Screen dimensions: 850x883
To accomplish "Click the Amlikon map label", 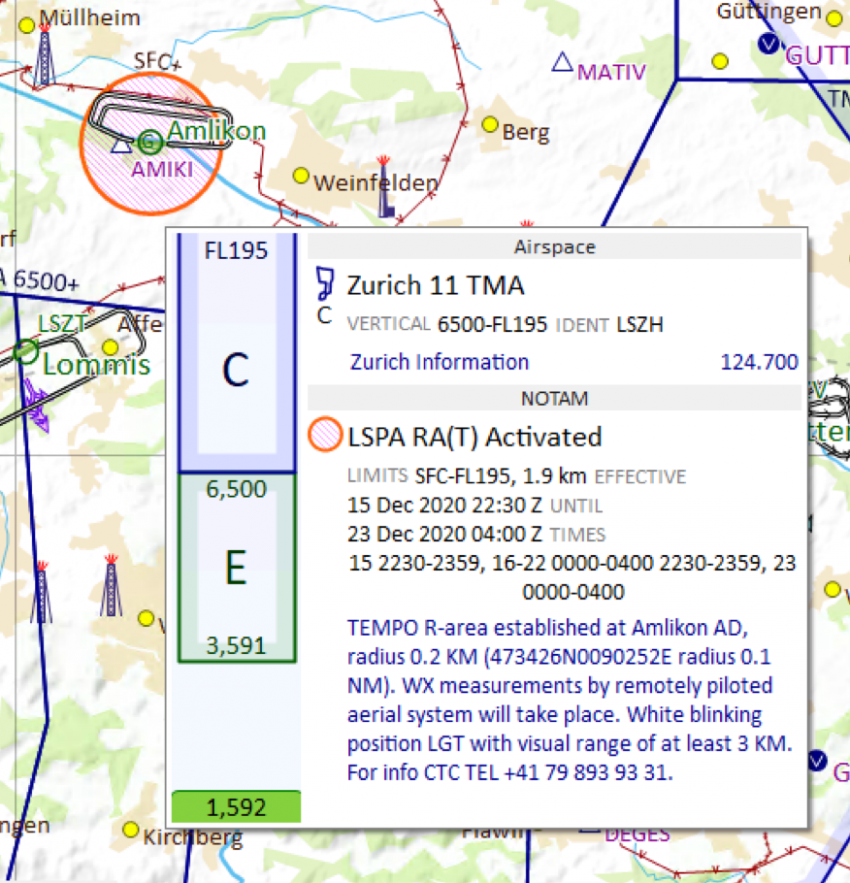I will tap(217, 131).
